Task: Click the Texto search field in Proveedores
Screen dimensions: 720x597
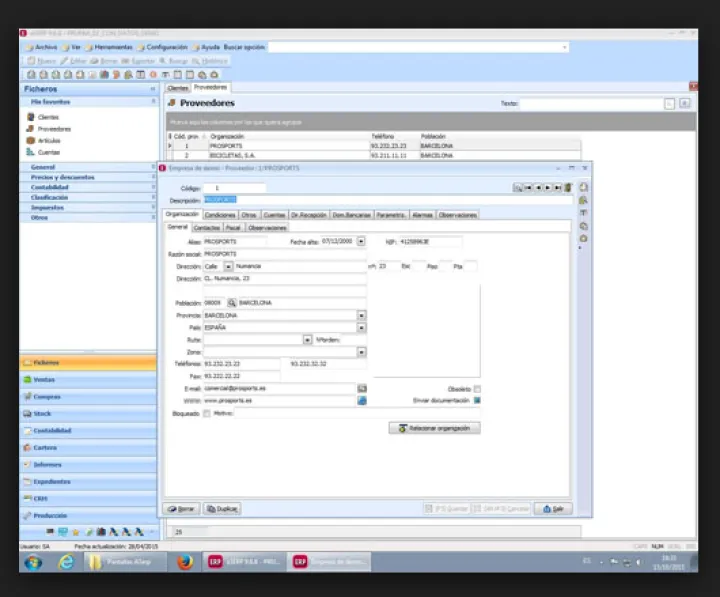Action: pos(591,104)
